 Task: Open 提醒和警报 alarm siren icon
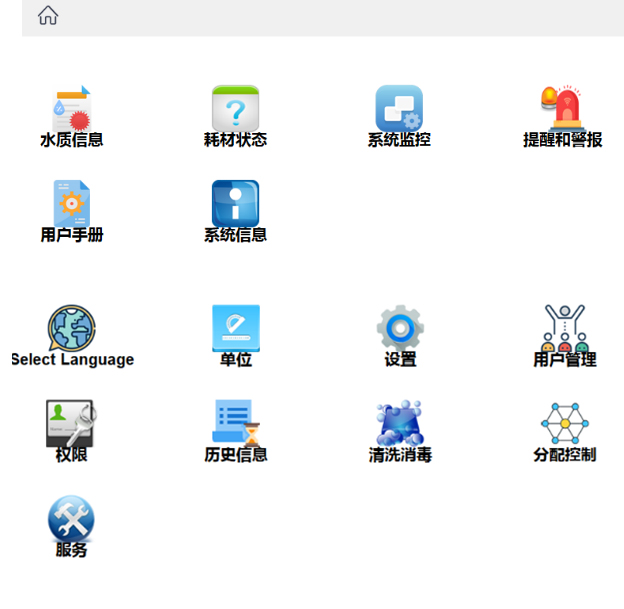(x=562, y=106)
